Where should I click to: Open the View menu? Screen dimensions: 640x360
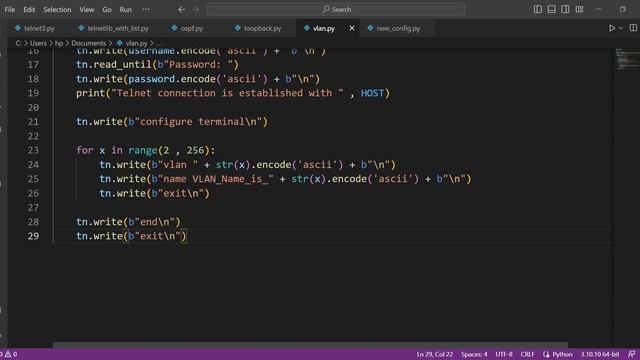point(87,9)
